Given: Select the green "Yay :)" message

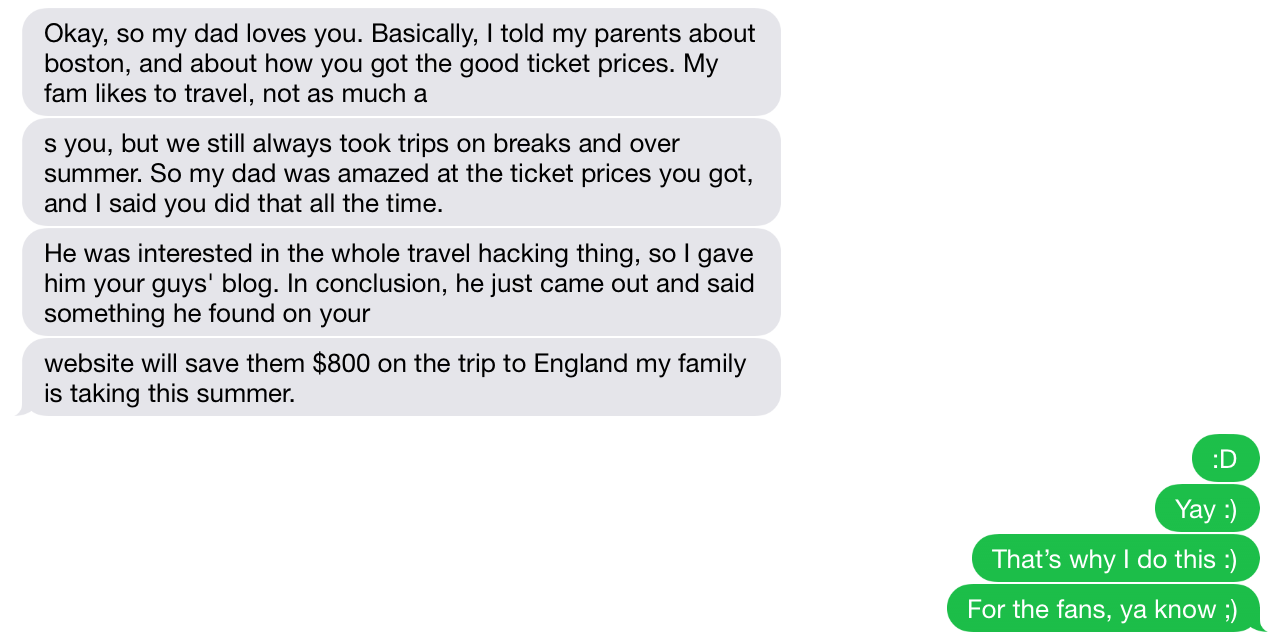Looking at the screenshot, I should point(1206,509).
